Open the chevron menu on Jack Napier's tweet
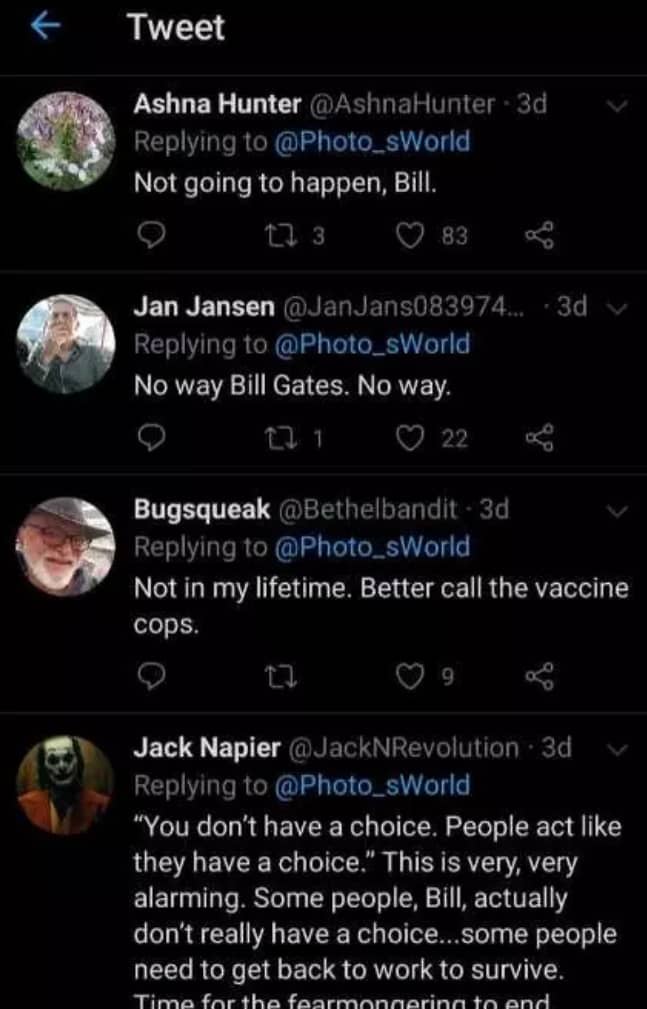647x1009 pixels. click(x=617, y=748)
